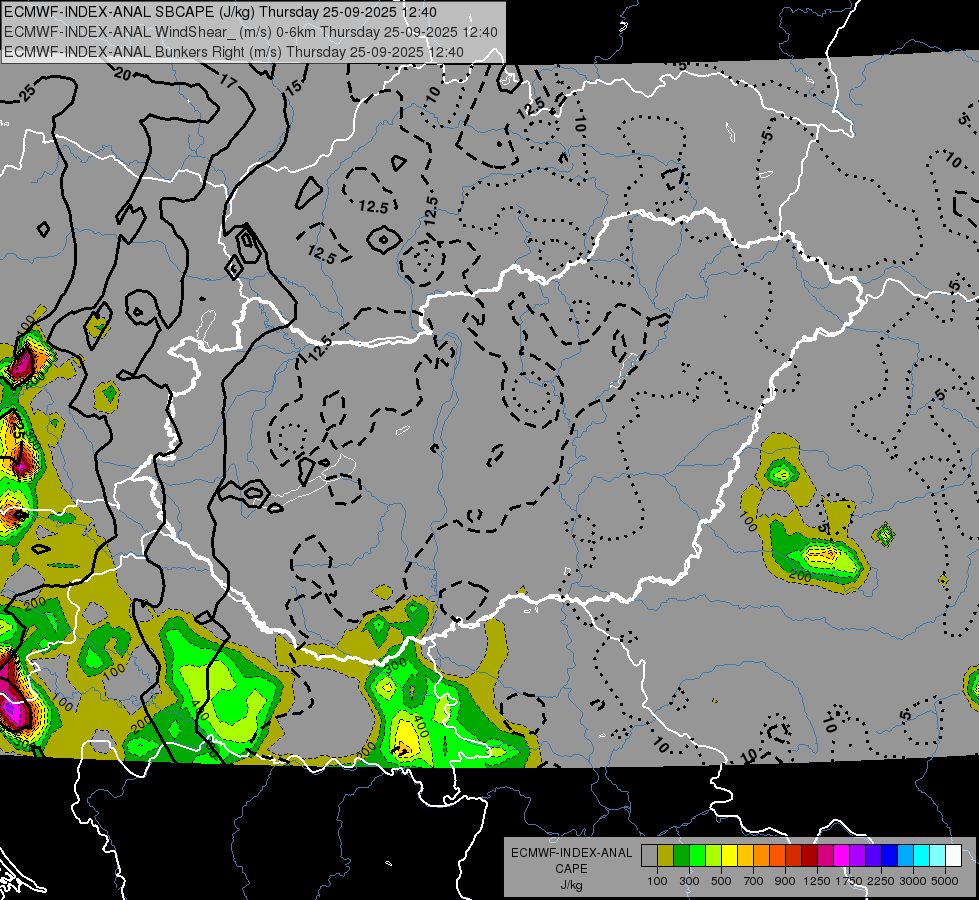Click the legend title ECMWF-INDEX-ANAL
Image resolution: width=979 pixels, height=900 pixels.
click(x=571, y=853)
